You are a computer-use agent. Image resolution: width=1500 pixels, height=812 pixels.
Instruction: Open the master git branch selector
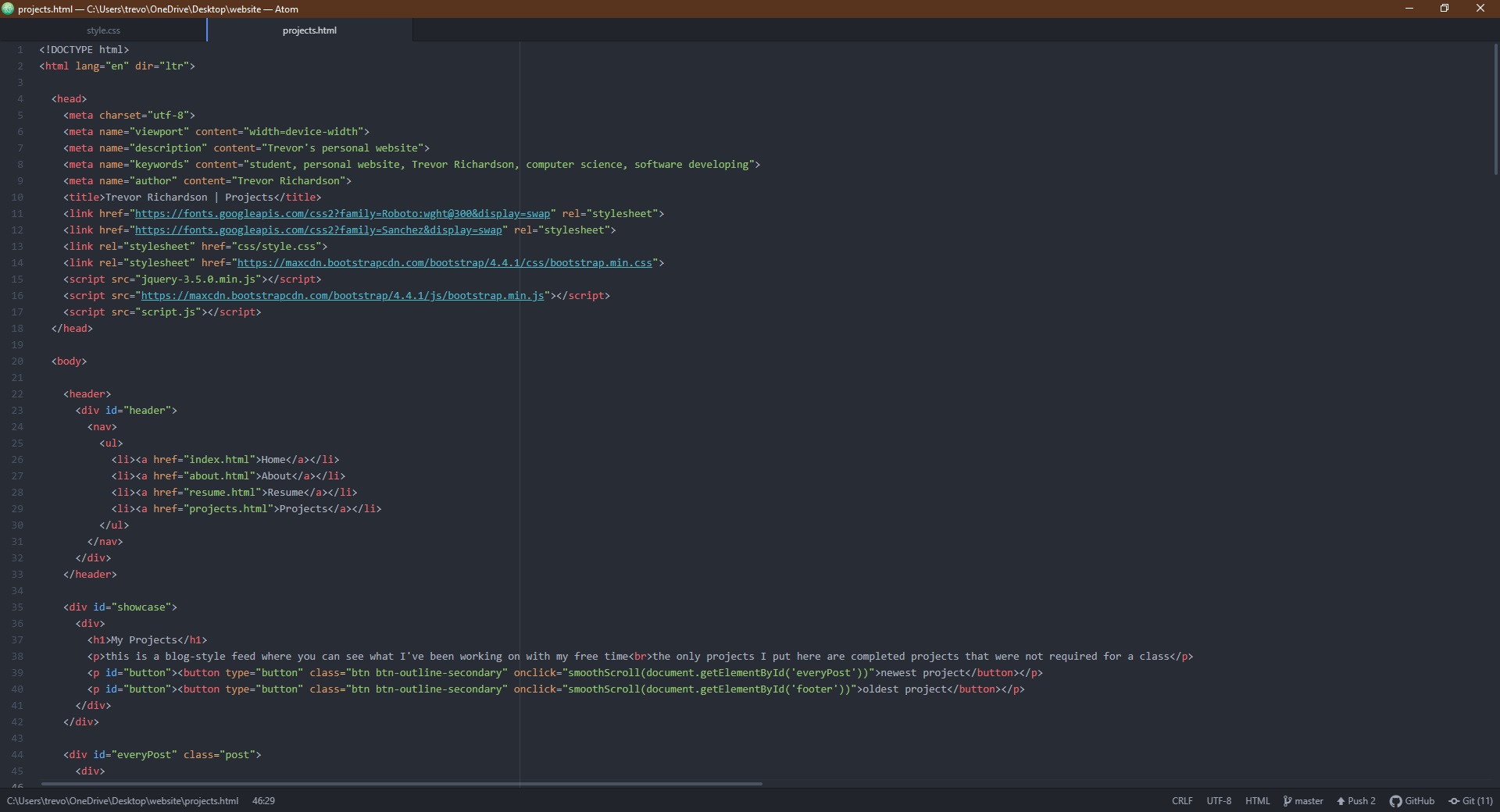[1303, 801]
